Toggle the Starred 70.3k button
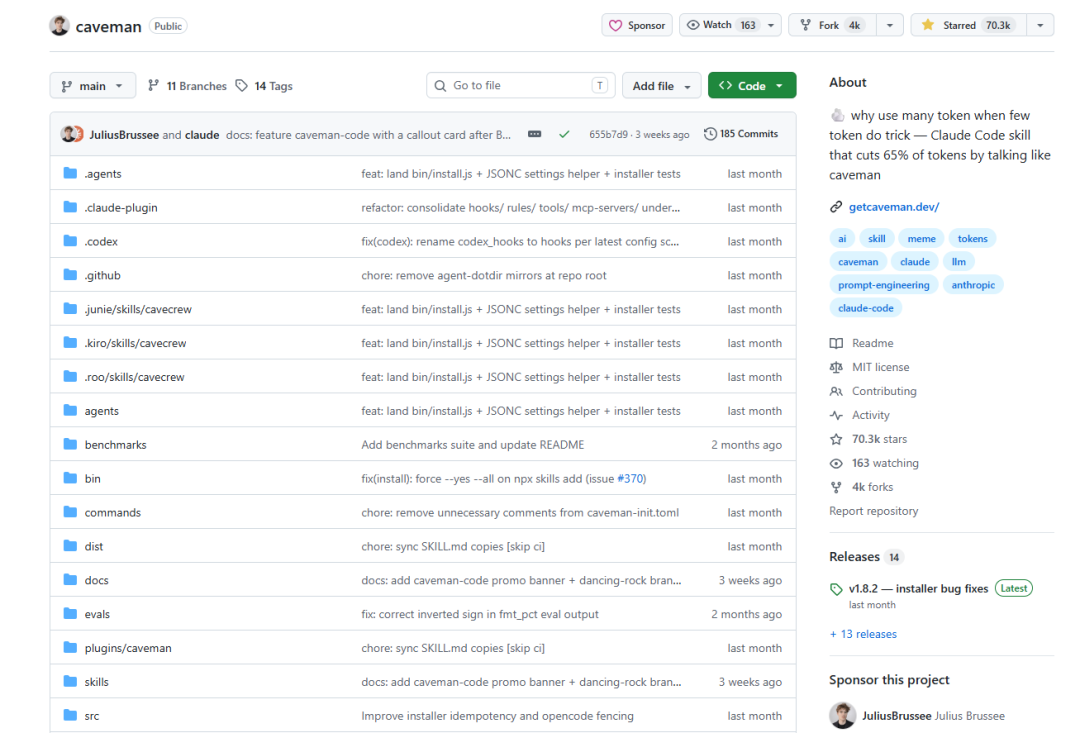Screen dimensions: 1080x733 click(x=968, y=25)
